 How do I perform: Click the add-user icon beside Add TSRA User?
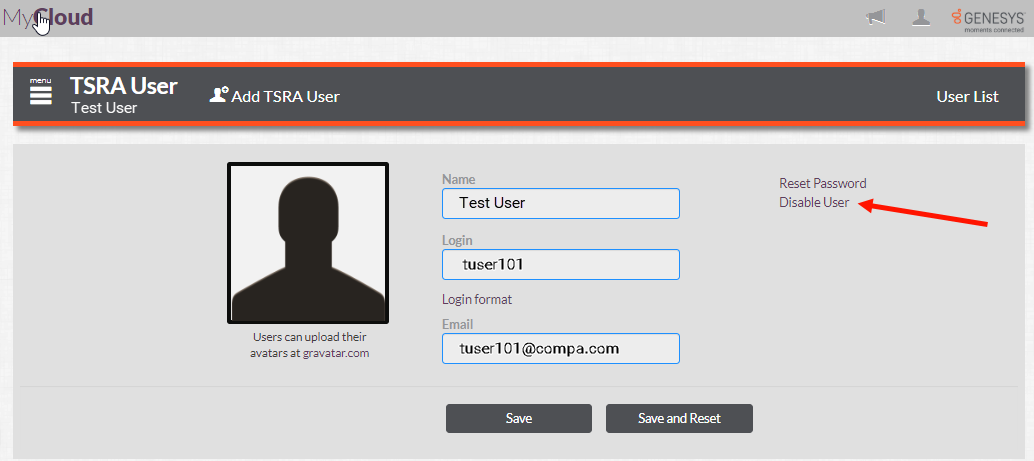click(219, 95)
